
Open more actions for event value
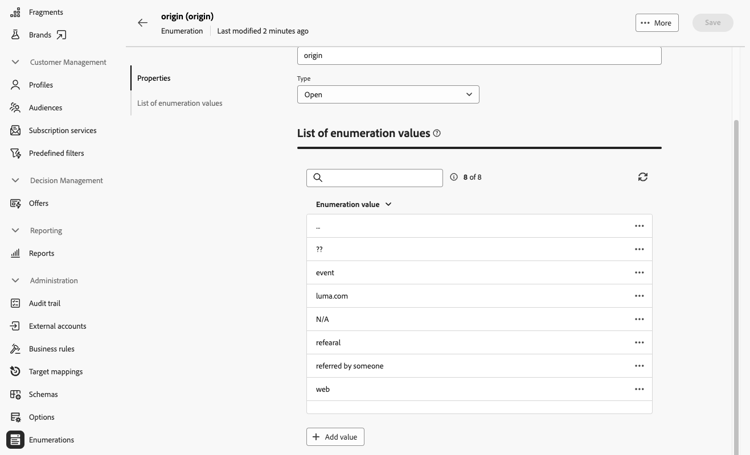(639, 273)
